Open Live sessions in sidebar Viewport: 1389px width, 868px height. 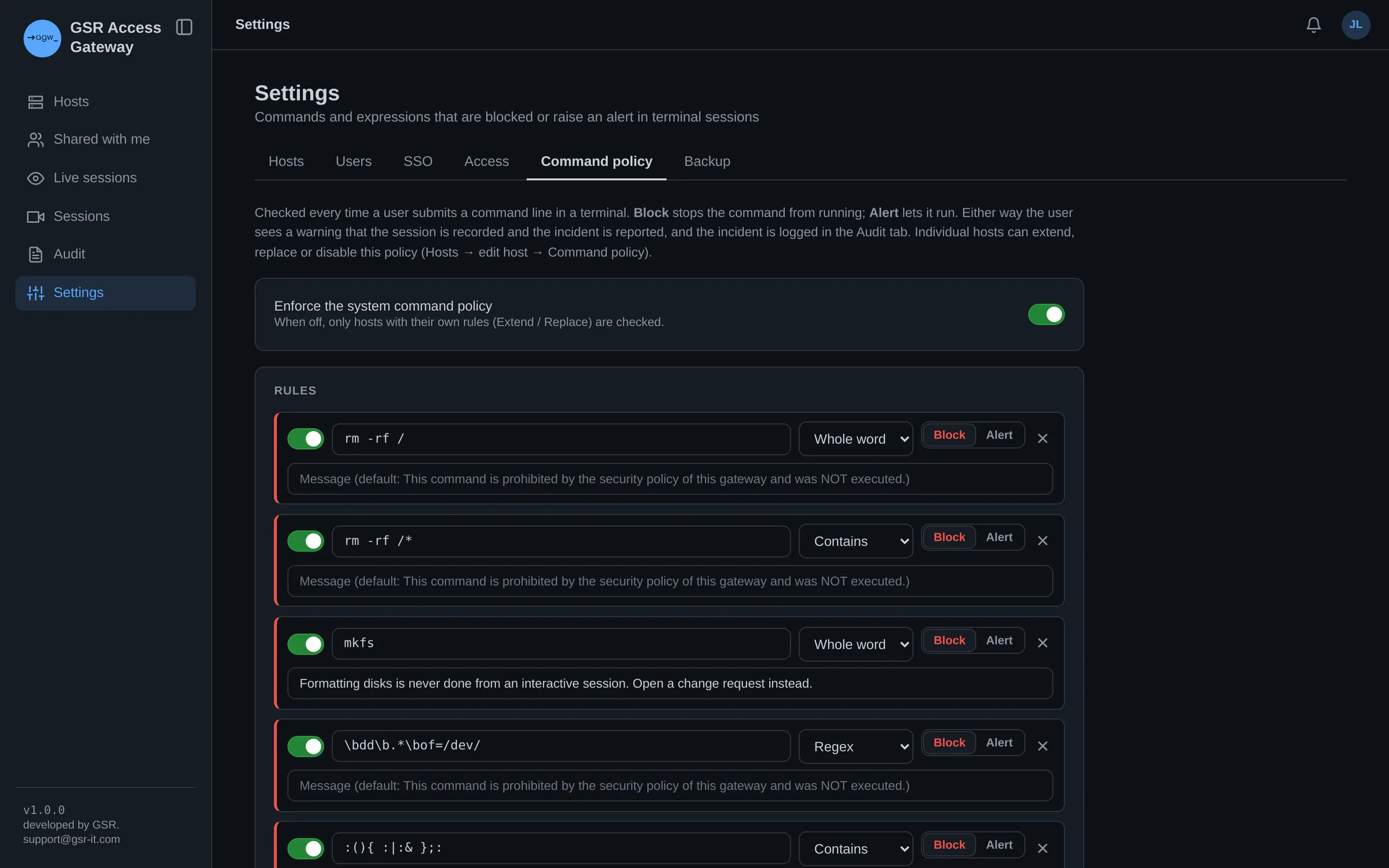(x=105, y=178)
